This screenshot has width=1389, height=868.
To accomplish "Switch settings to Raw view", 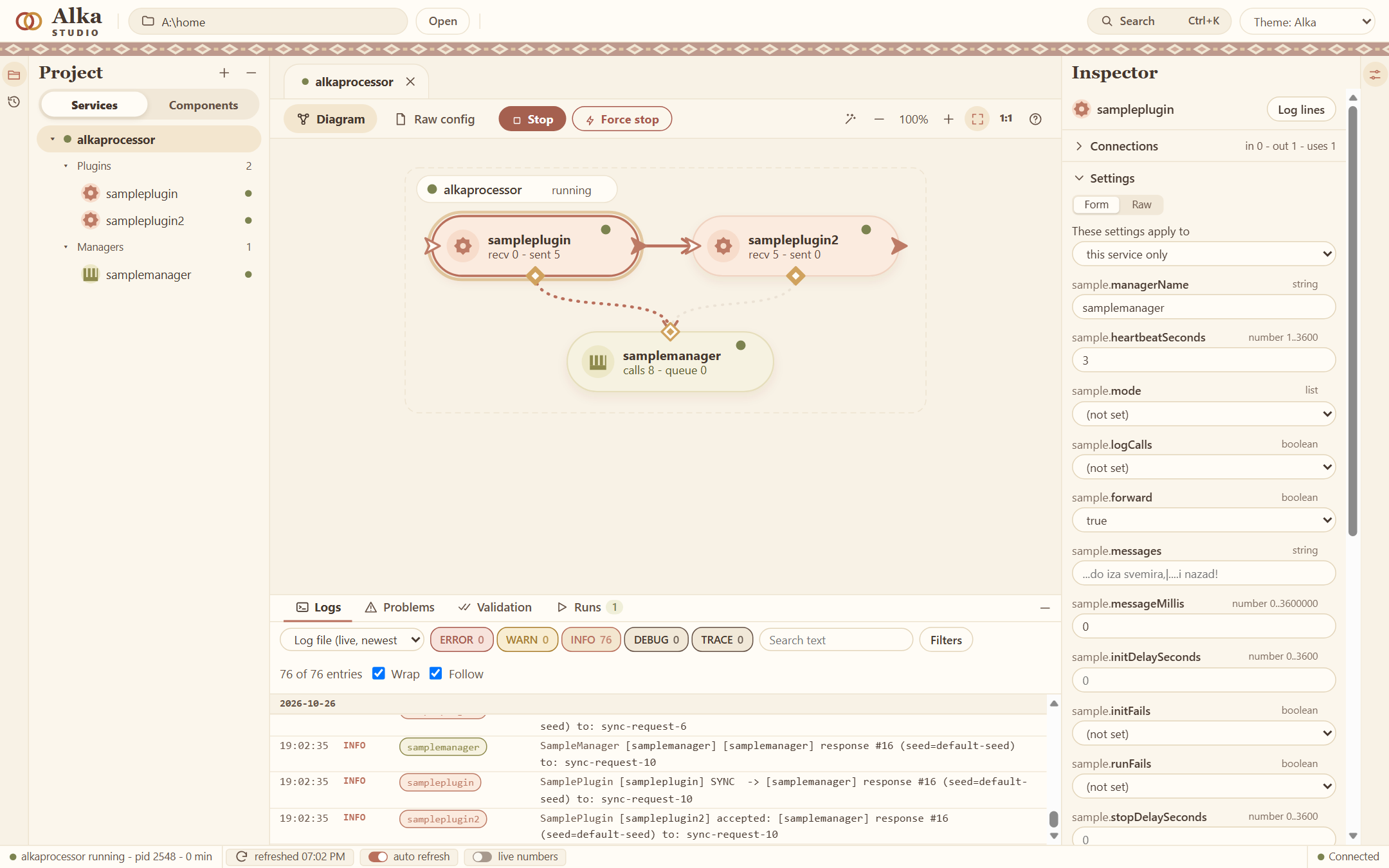I will click(1141, 204).
